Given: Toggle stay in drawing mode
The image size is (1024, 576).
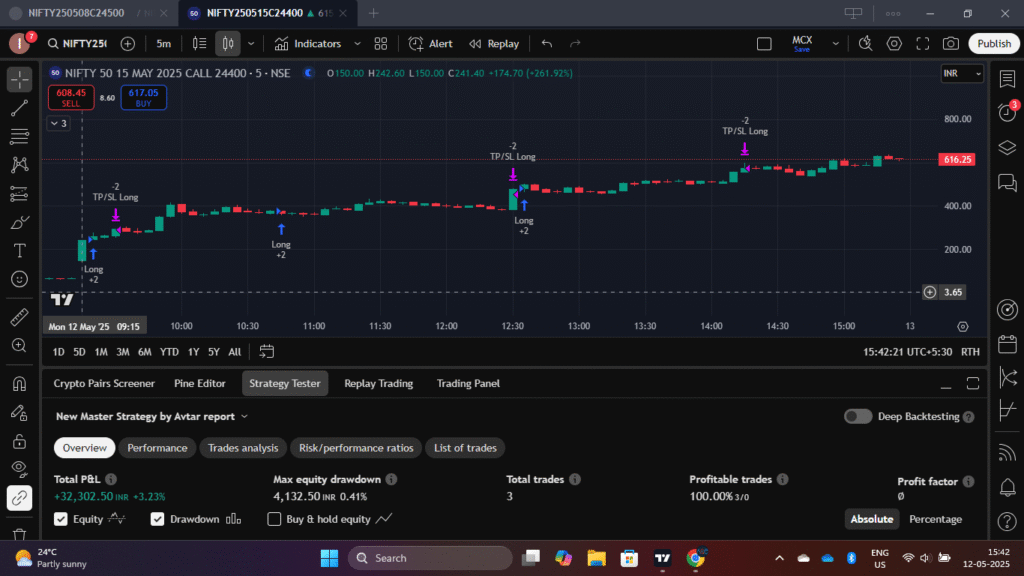Looking at the screenshot, I should tap(20, 413).
